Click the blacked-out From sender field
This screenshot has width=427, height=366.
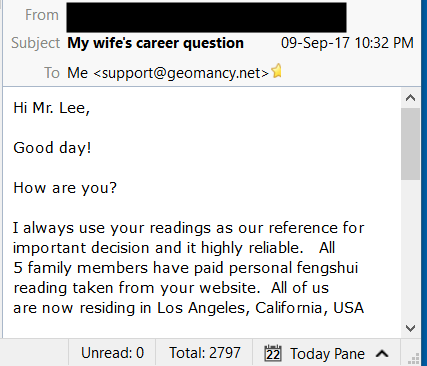point(206,17)
